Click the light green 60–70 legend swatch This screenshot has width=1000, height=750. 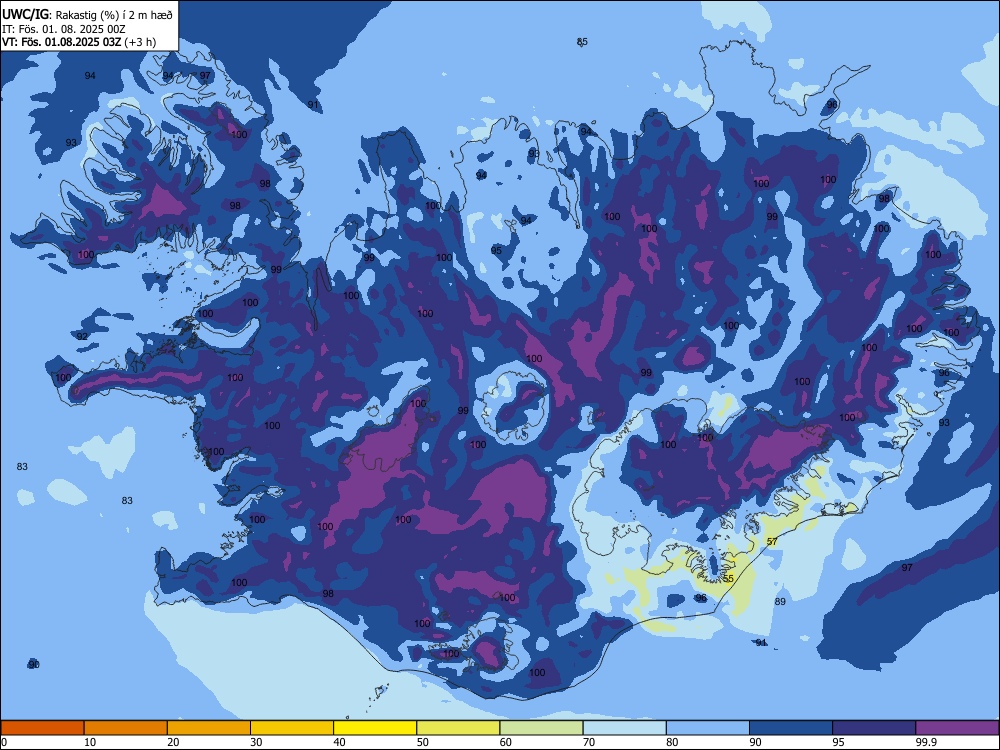point(541,728)
